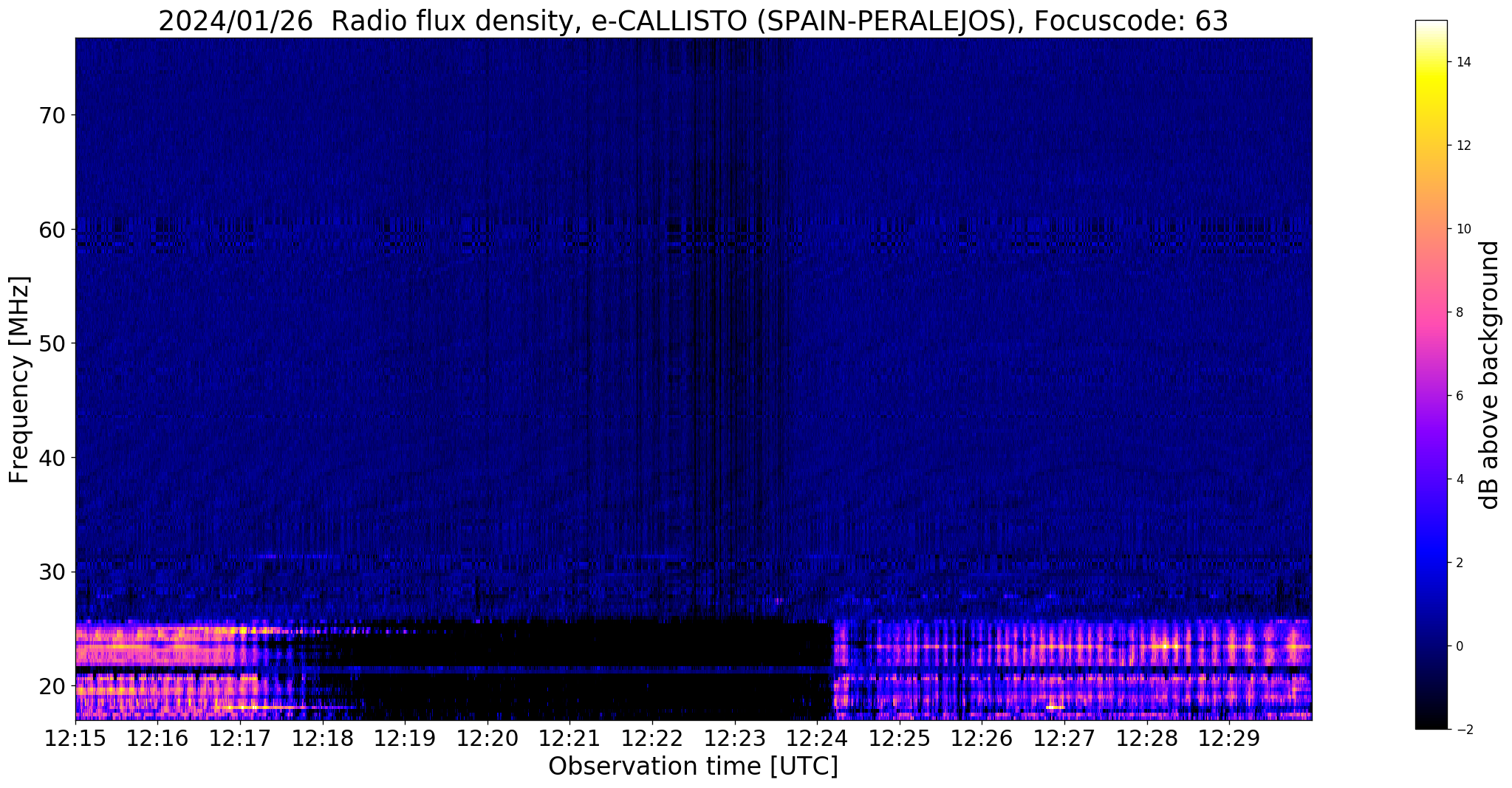
Task: Click the 12:26 time tick label
Action: (x=981, y=738)
